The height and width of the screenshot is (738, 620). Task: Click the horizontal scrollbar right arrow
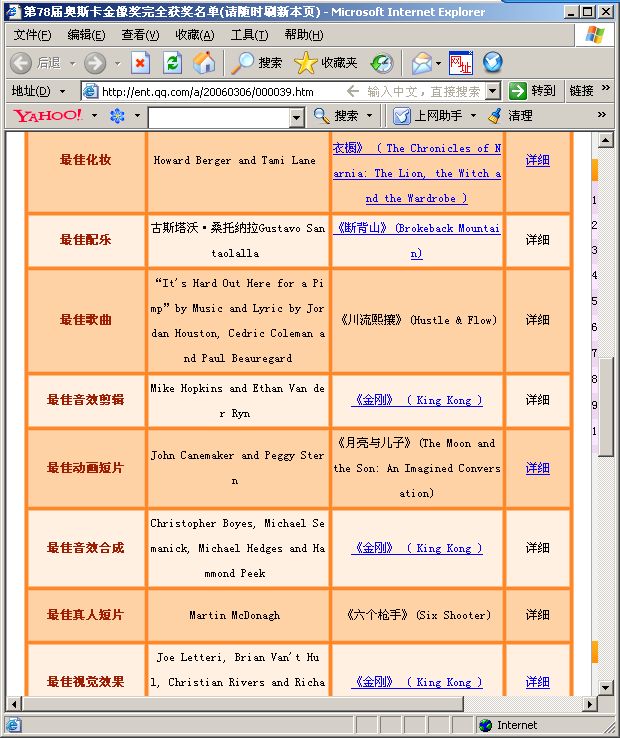[x=589, y=704]
